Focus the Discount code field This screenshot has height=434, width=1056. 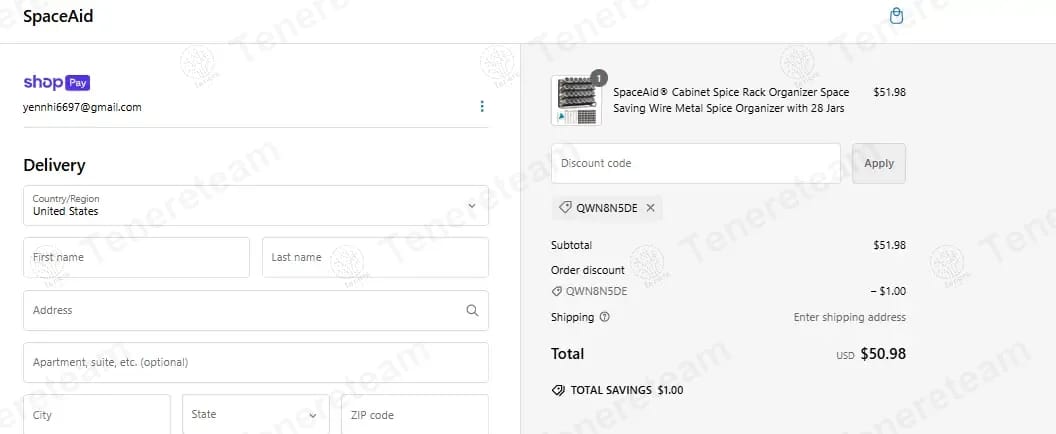pos(696,163)
